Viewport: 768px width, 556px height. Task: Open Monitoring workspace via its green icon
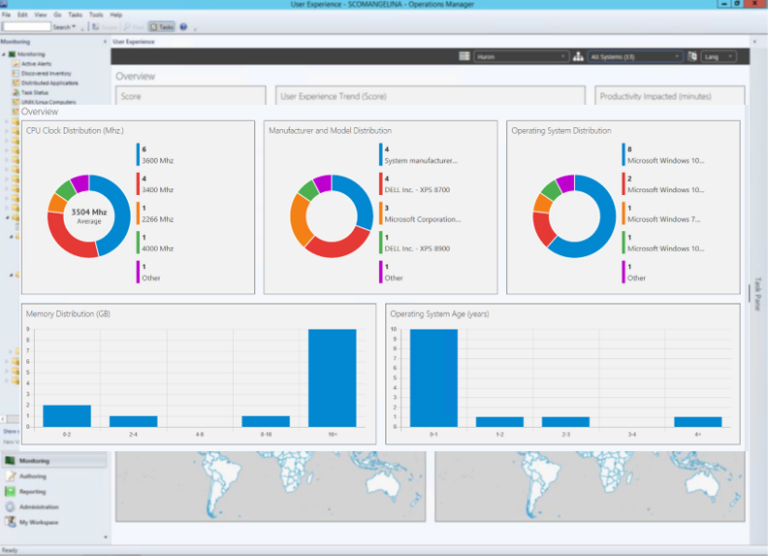click(x=10, y=460)
